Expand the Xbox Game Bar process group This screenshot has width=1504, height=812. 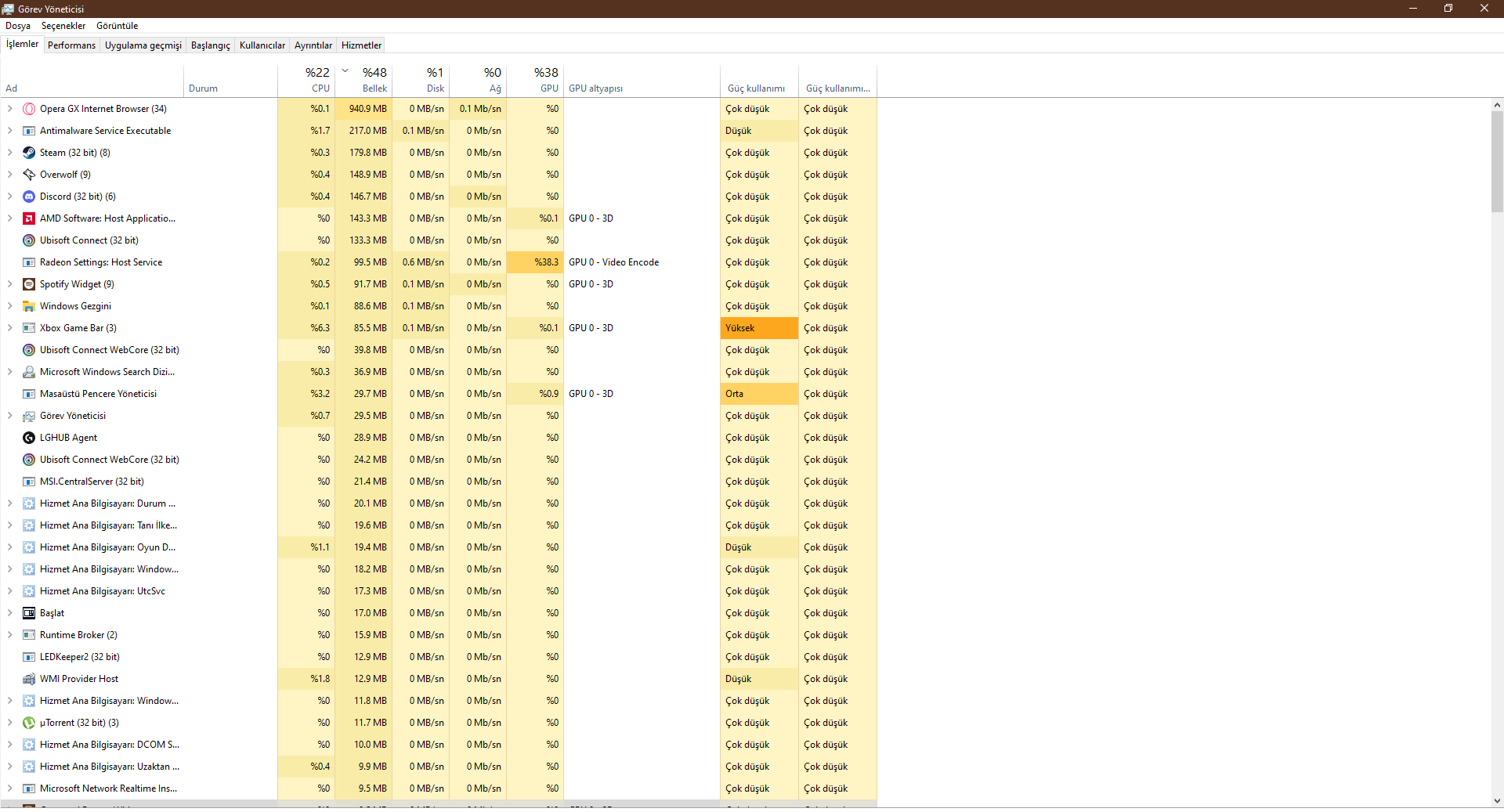pos(9,328)
